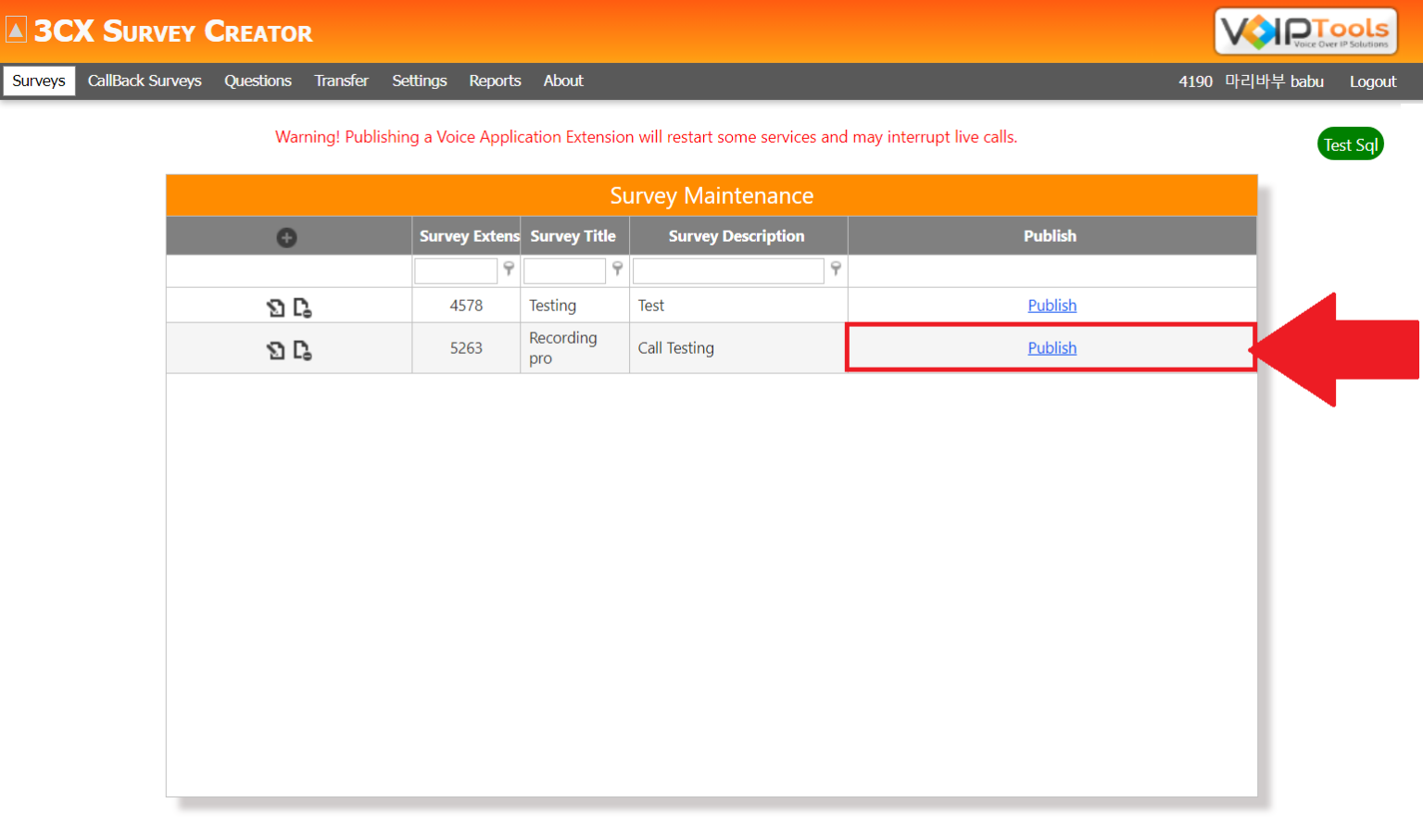This screenshot has width=1423, height=840.
Task: Switch to the CallBack Surveys tab
Action: (145, 81)
